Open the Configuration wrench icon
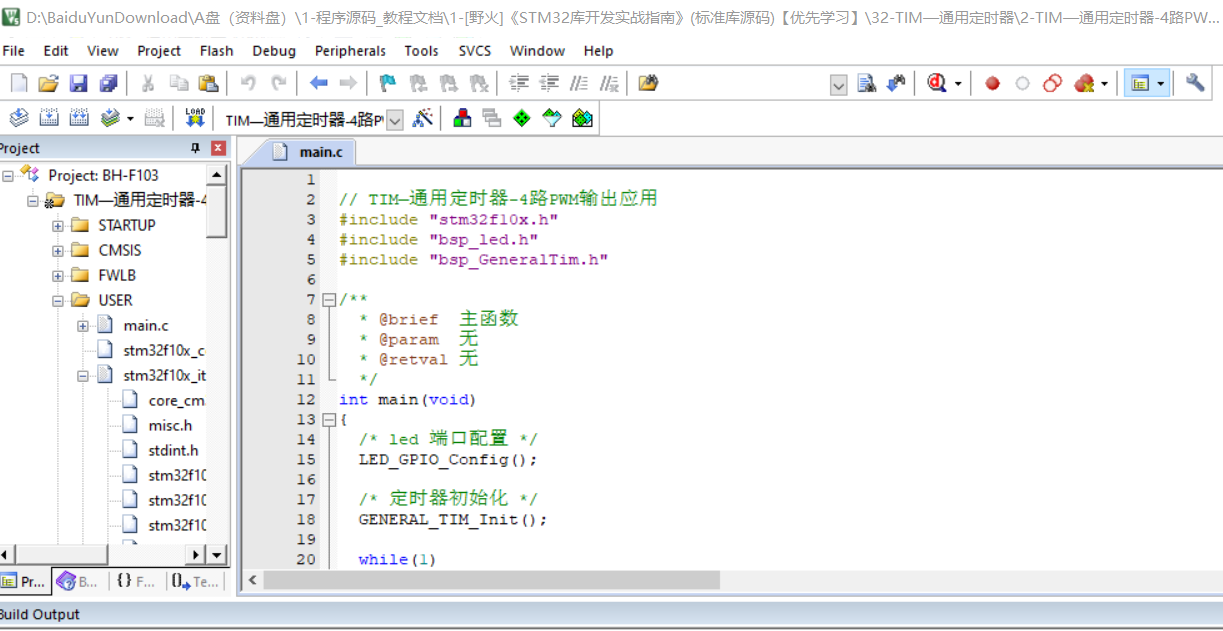Screen dimensions: 1223x631 point(1195,84)
